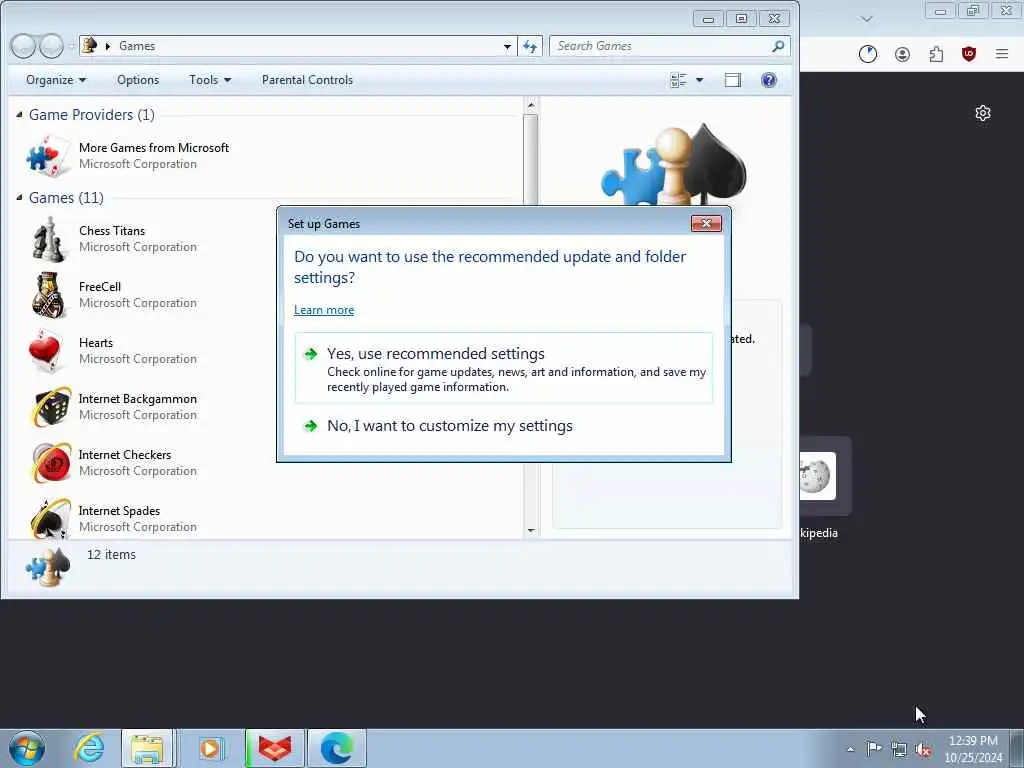This screenshot has width=1024, height=768.
Task: Toggle the preview pane icon
Action: tap(733, 80)
